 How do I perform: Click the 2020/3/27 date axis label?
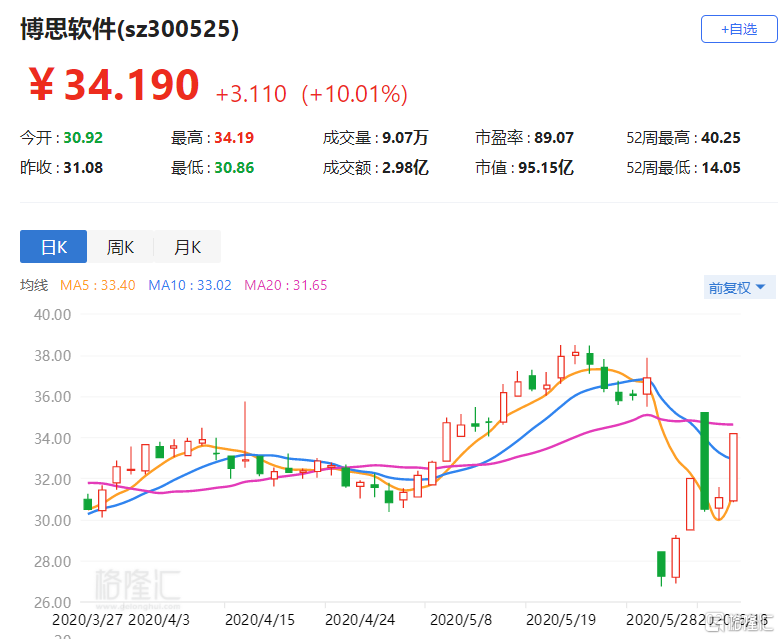click(88, 620)
